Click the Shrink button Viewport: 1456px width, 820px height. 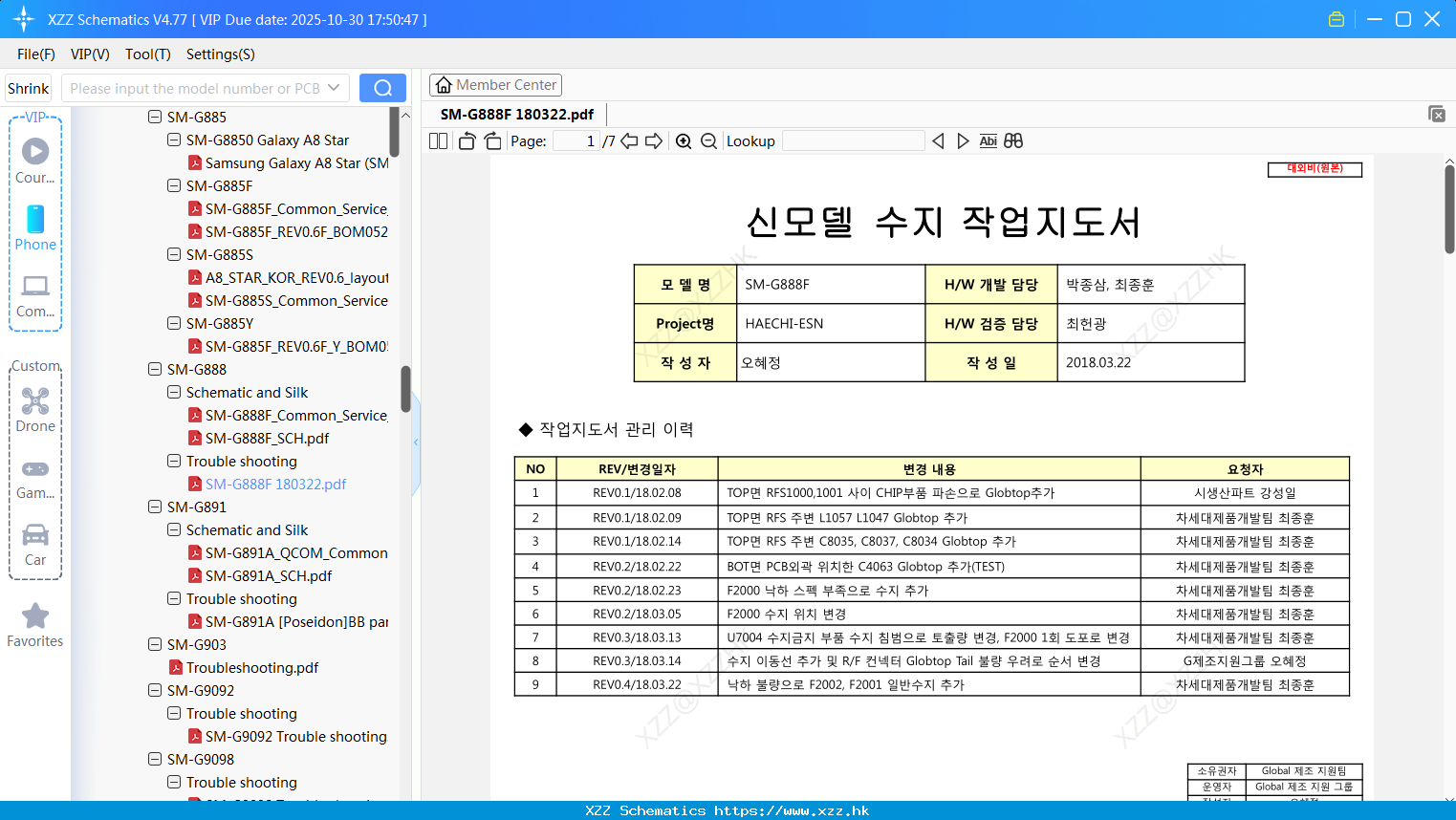(x=29, y=88)
